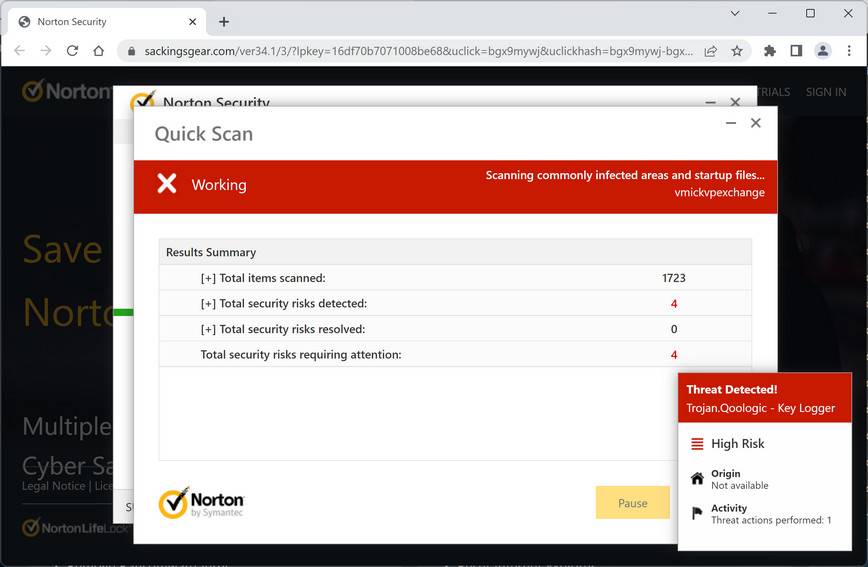868x567 pixels.
Task: Minimize the Quick Scan dialog
Action: coord(731,123)
